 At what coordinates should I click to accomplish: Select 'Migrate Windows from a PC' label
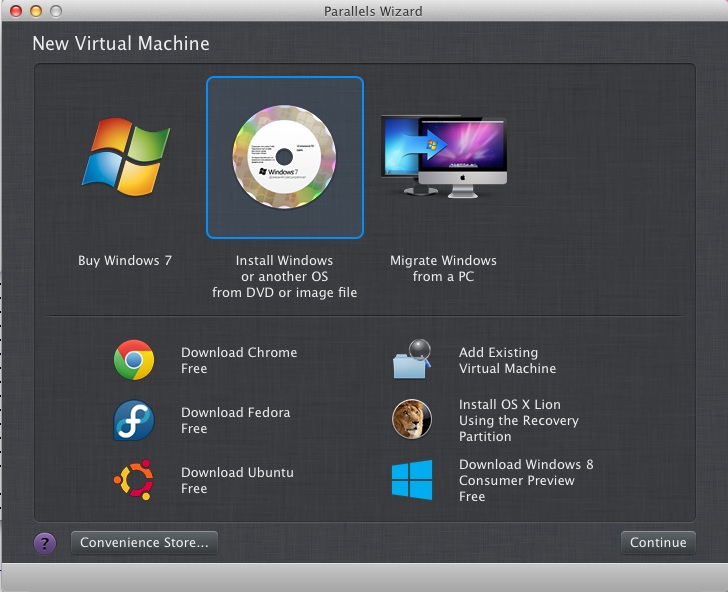tap(443, 268)
